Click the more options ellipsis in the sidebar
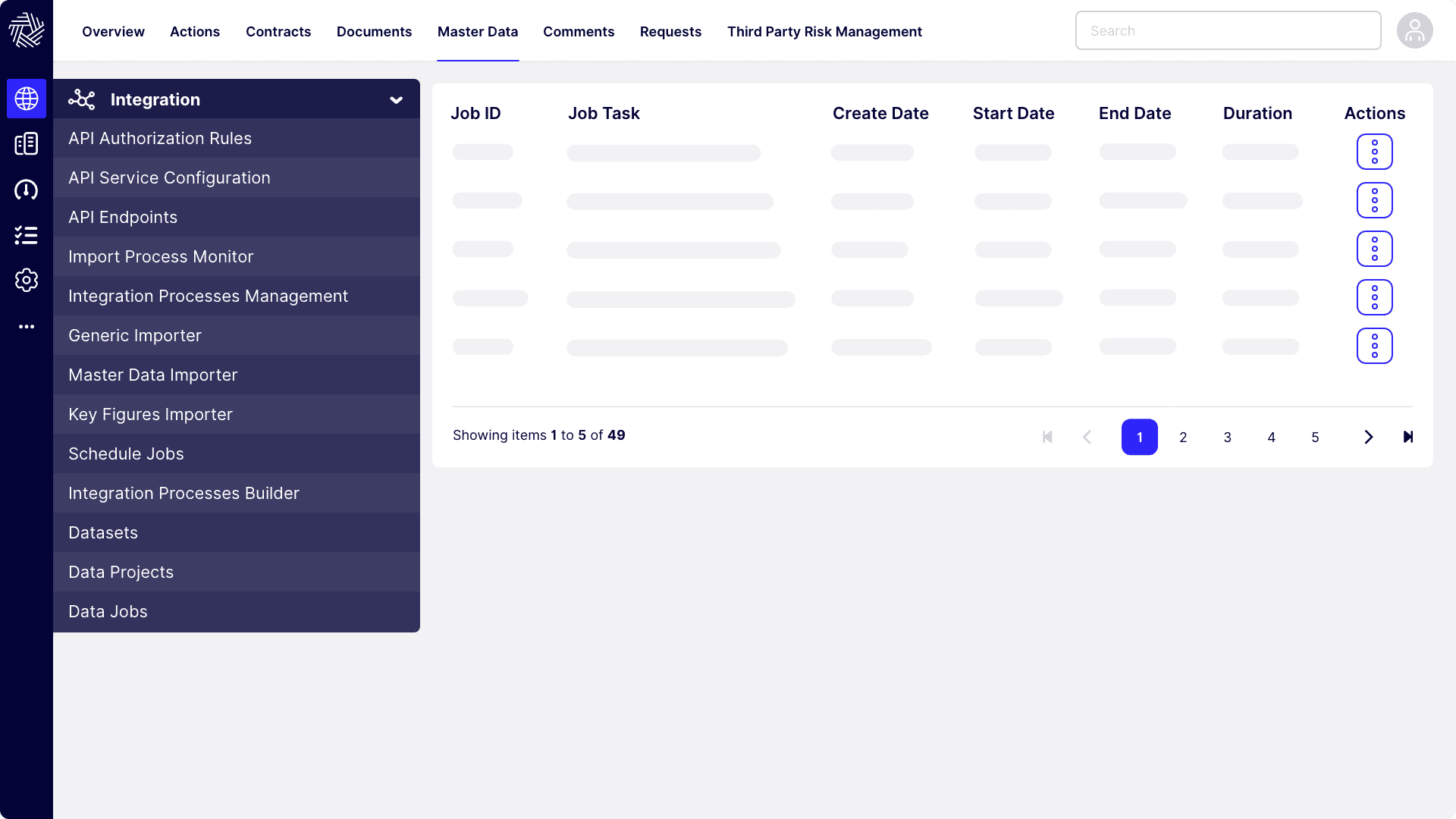This screenshot has width=1456, height=819. pos(27,327)
